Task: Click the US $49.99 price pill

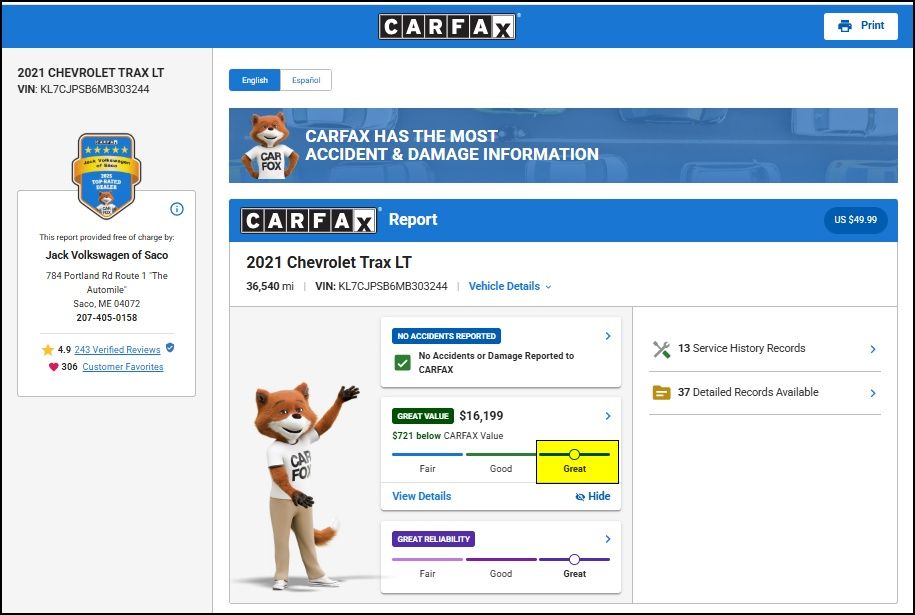Action: coord(855,220)
